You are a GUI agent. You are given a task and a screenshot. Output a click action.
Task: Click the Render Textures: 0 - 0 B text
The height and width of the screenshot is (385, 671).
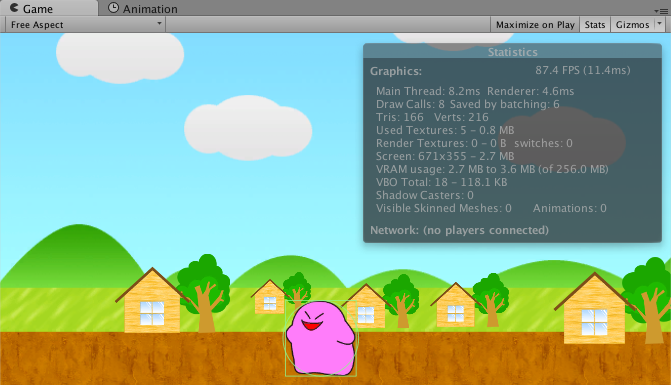[441, 143]
